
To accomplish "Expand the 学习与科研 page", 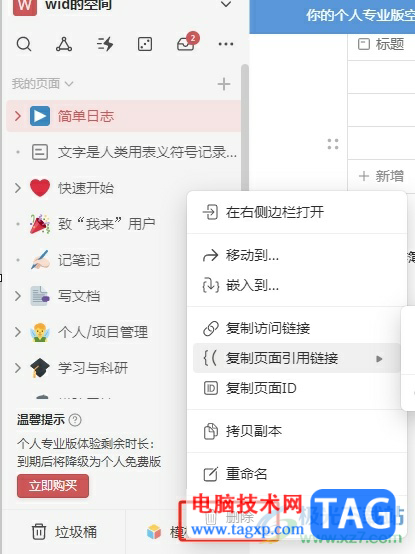I will (18, 368).
